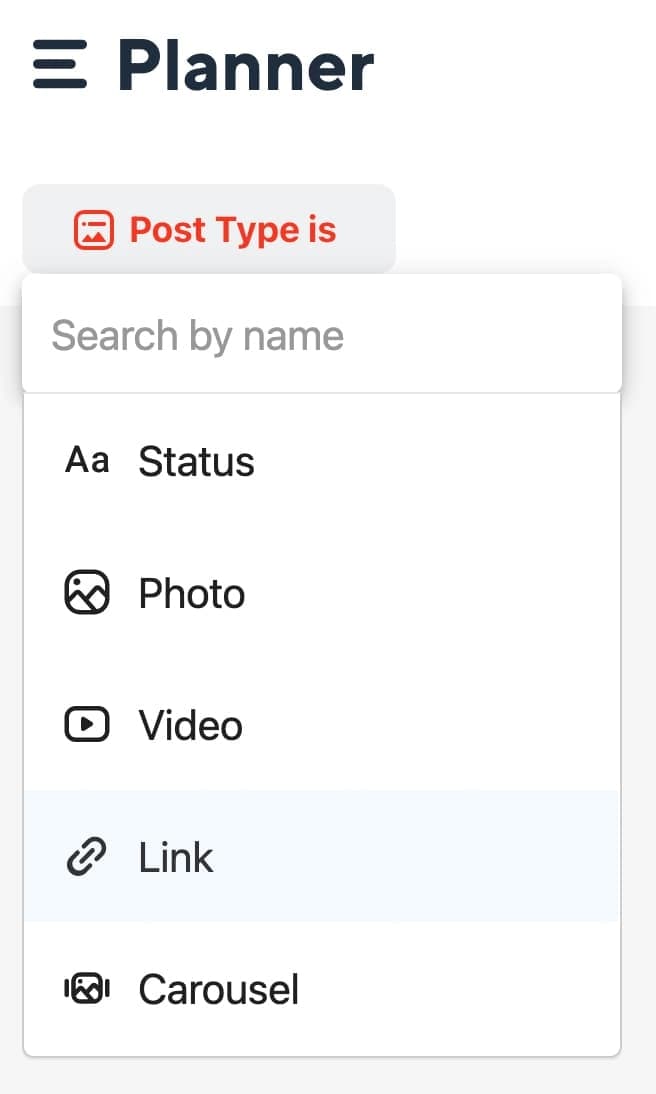This screenshot has height=1094, width=656.
Task: Click the Video play icon
Action: click(87, 724)
